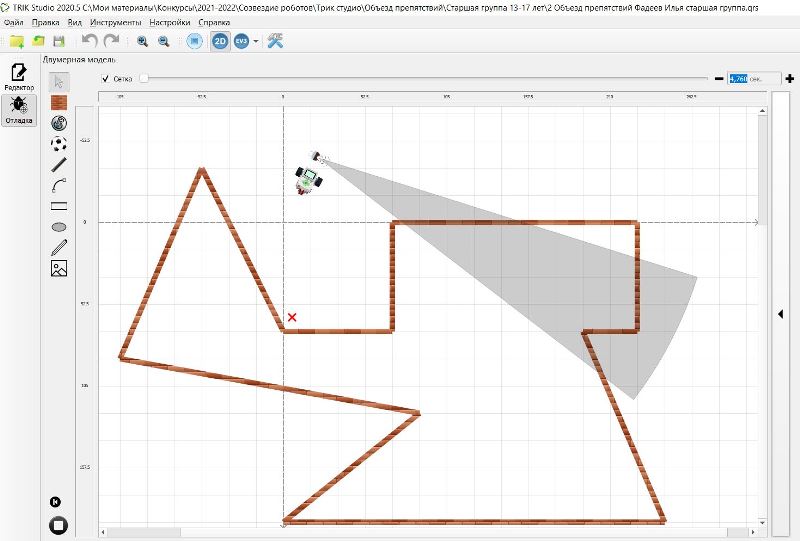Toggle the 2D model view button

(x=219, y=41)
